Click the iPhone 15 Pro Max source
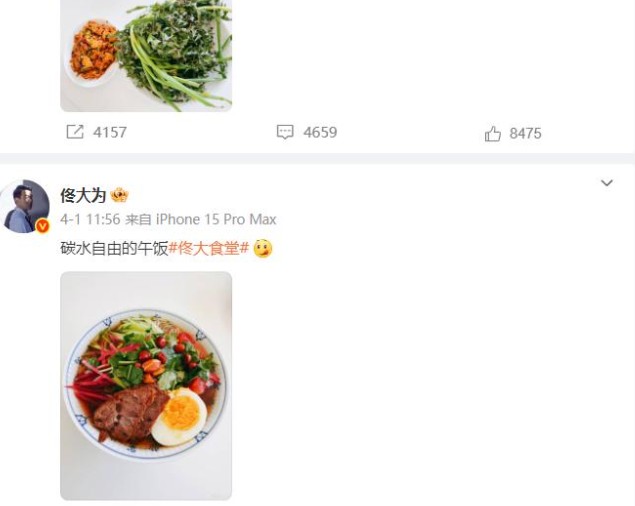The width and height of the screenshot is (635, 506). (216, 219)
